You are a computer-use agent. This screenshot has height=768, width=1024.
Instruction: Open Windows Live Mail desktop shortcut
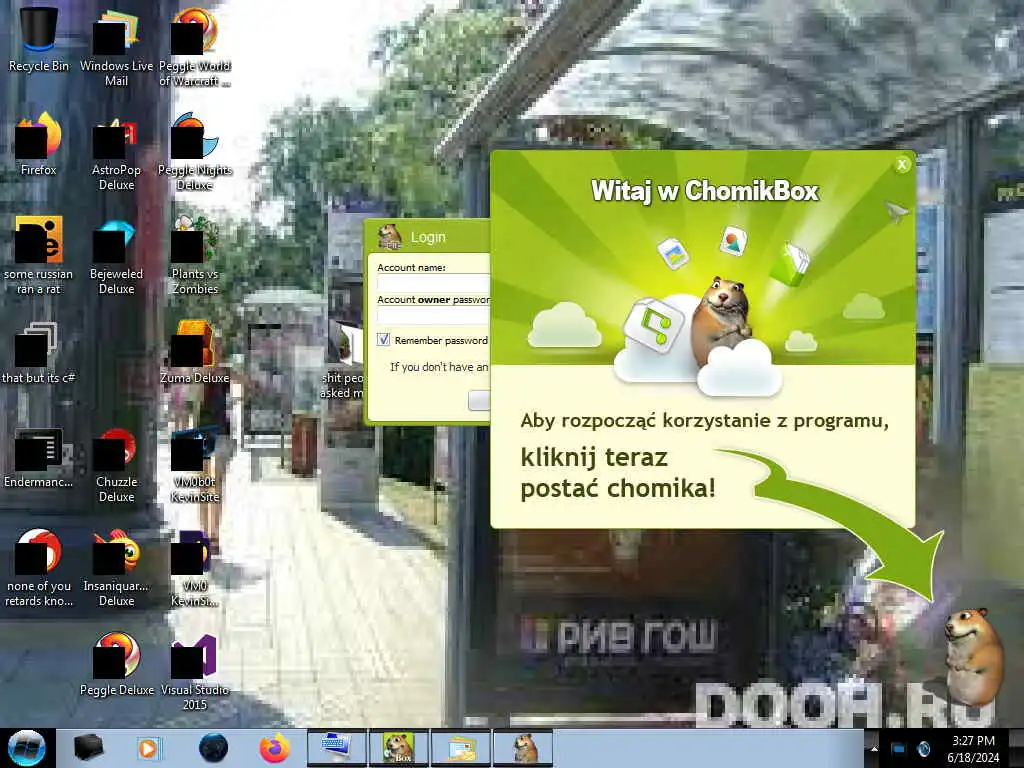coord(116,46)
